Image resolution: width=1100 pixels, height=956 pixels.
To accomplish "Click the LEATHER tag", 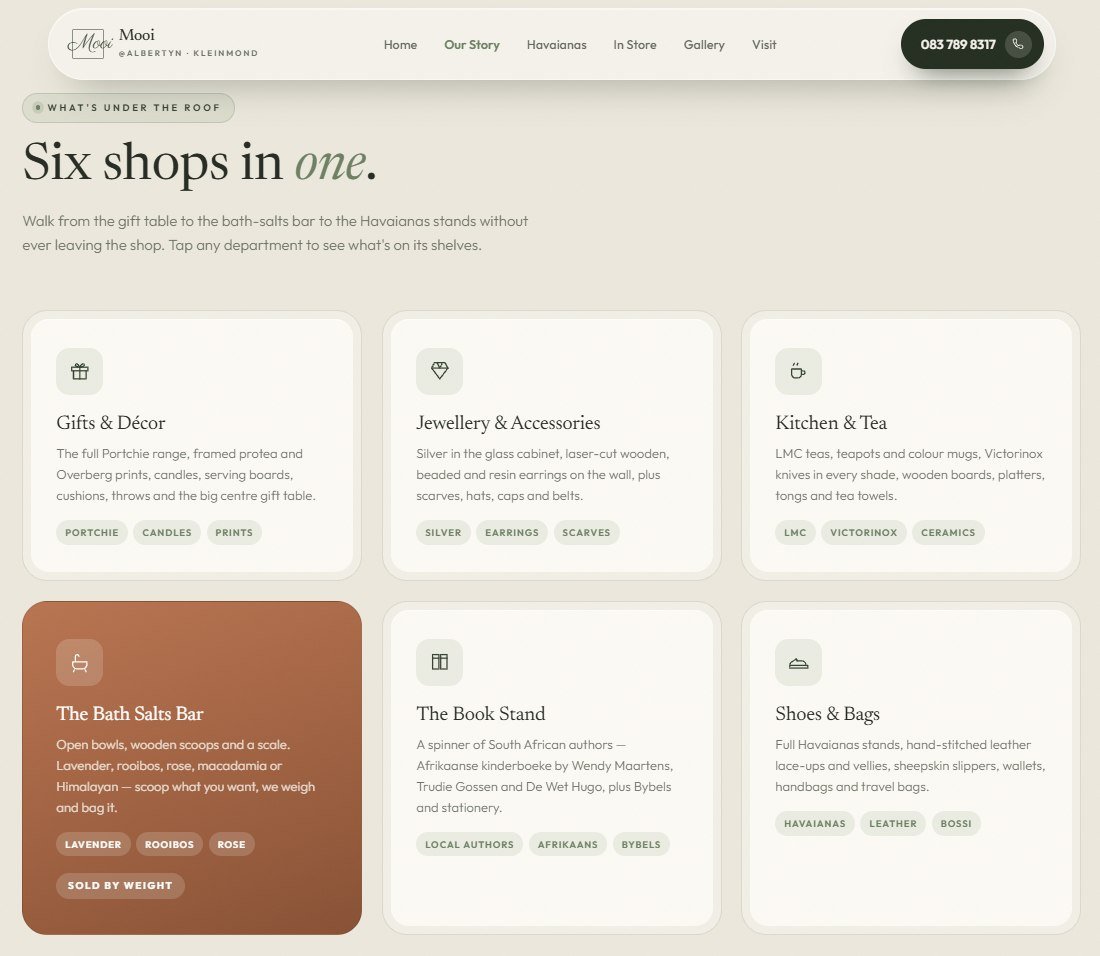I will point(893,823).
